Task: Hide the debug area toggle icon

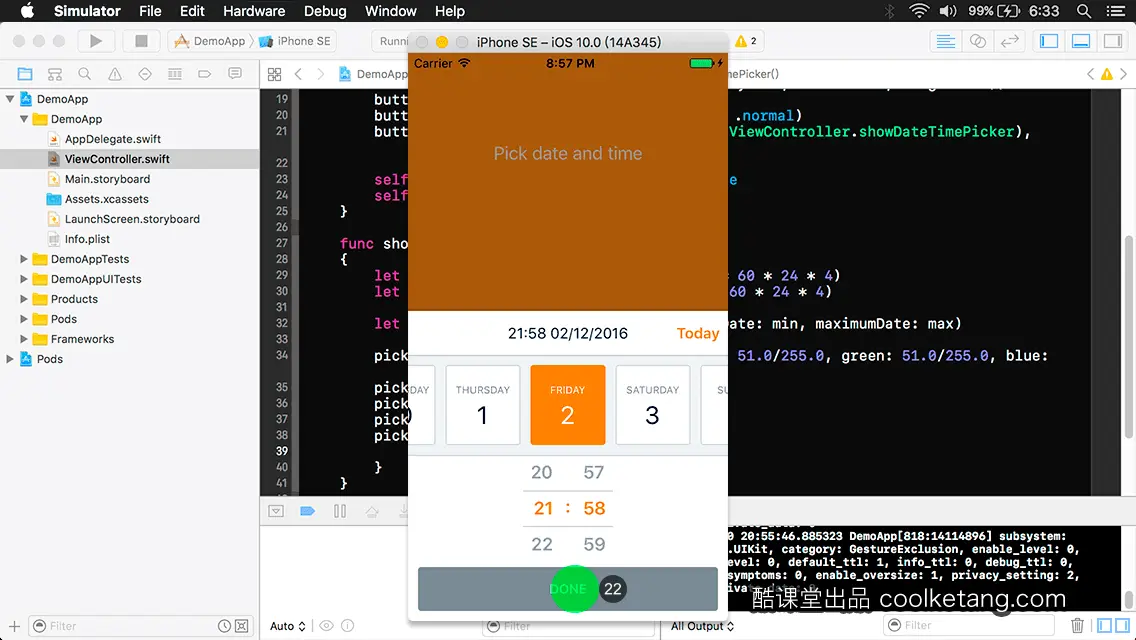Action: click(x=276, y=512)
